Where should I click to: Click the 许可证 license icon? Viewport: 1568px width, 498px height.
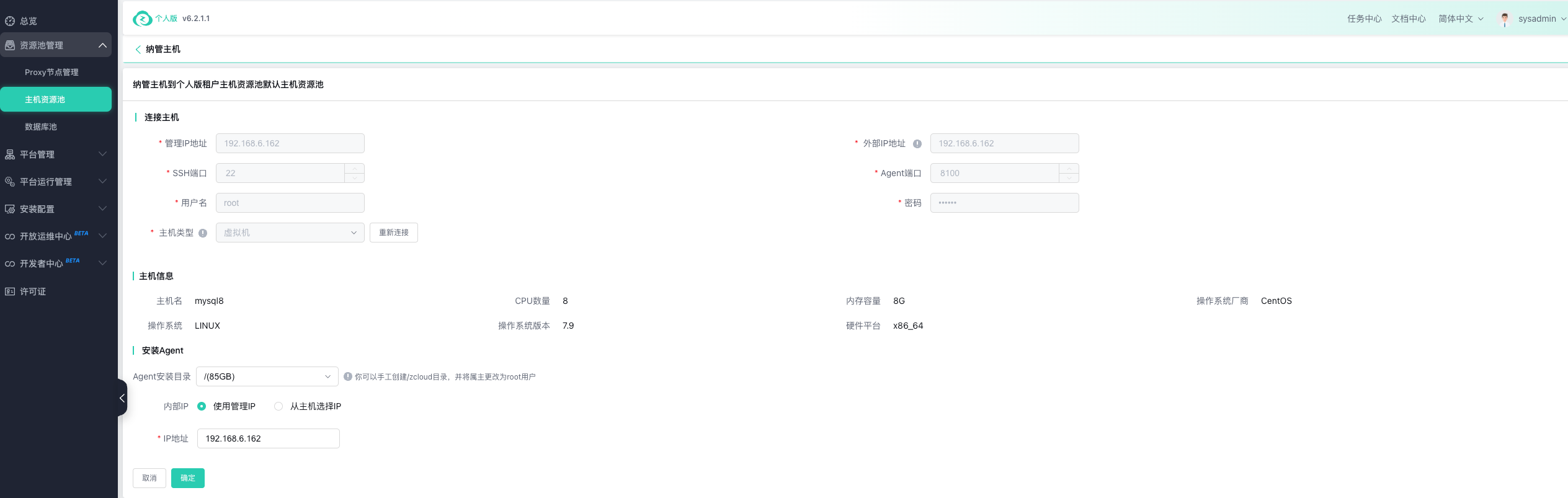click(x=10, y=291)
